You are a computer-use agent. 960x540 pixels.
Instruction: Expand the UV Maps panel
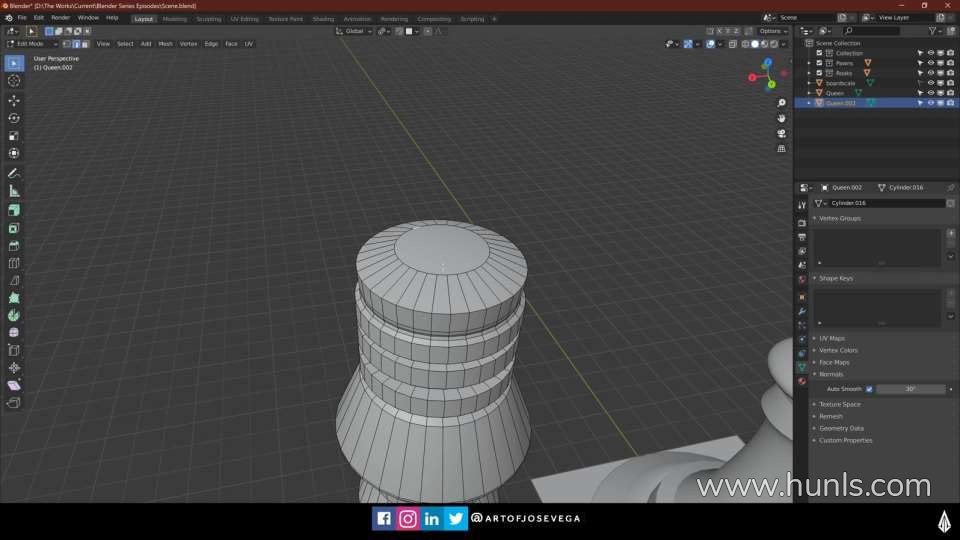point(831,339)
